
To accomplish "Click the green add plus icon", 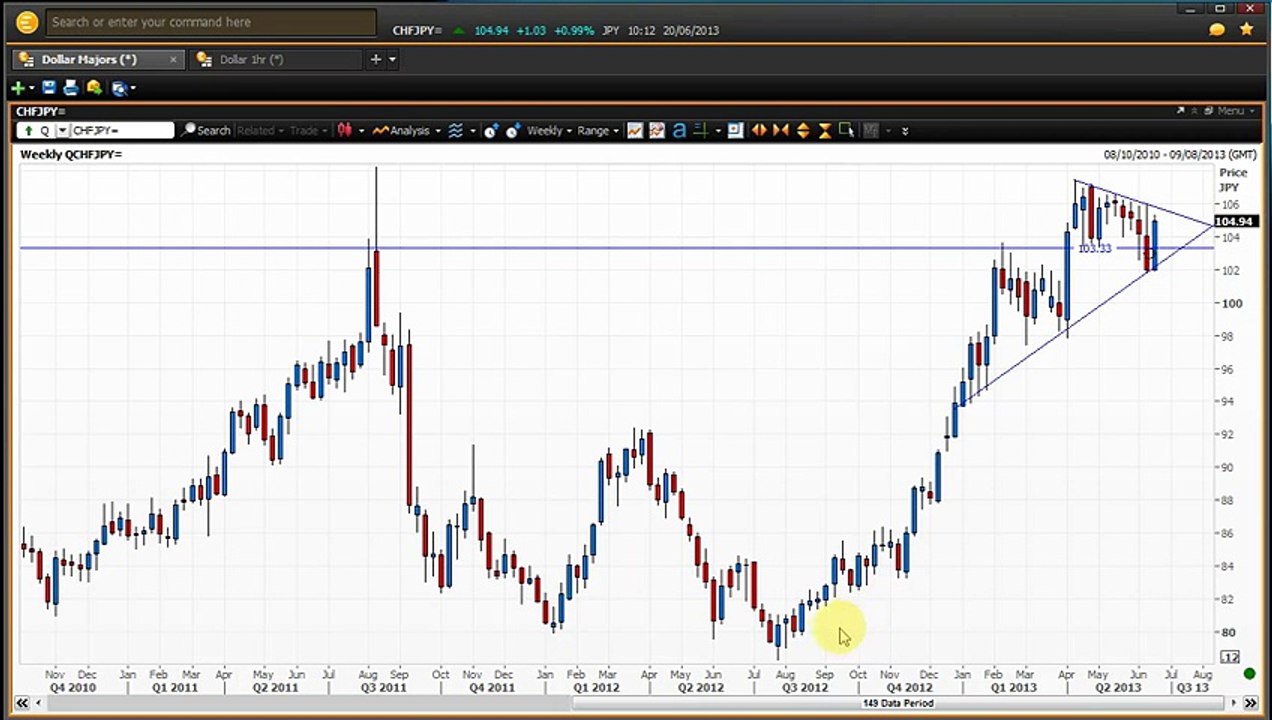I will coord(17,88).
